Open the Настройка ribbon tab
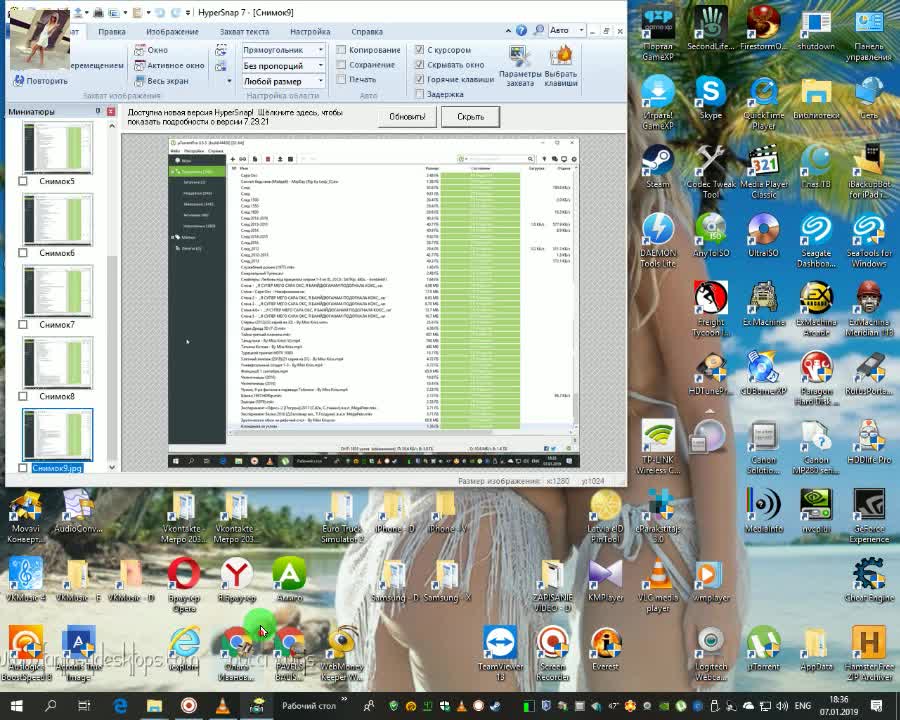This screenshot has height=720, width=900. [310, 31]
